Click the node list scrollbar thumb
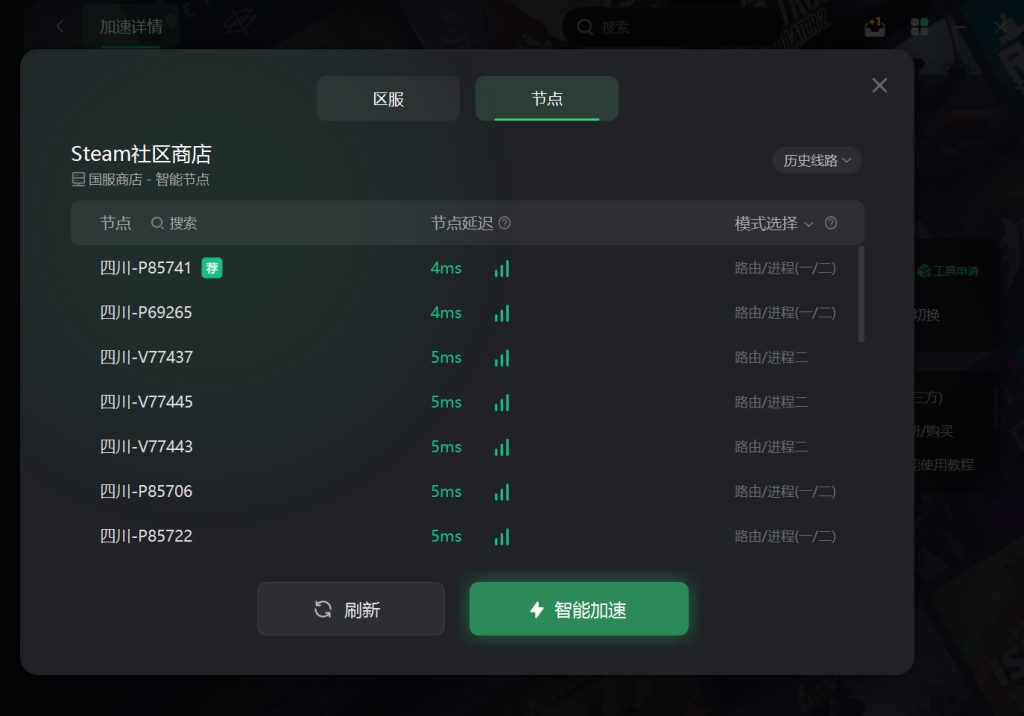The image size is (1024, 716). 861,294
